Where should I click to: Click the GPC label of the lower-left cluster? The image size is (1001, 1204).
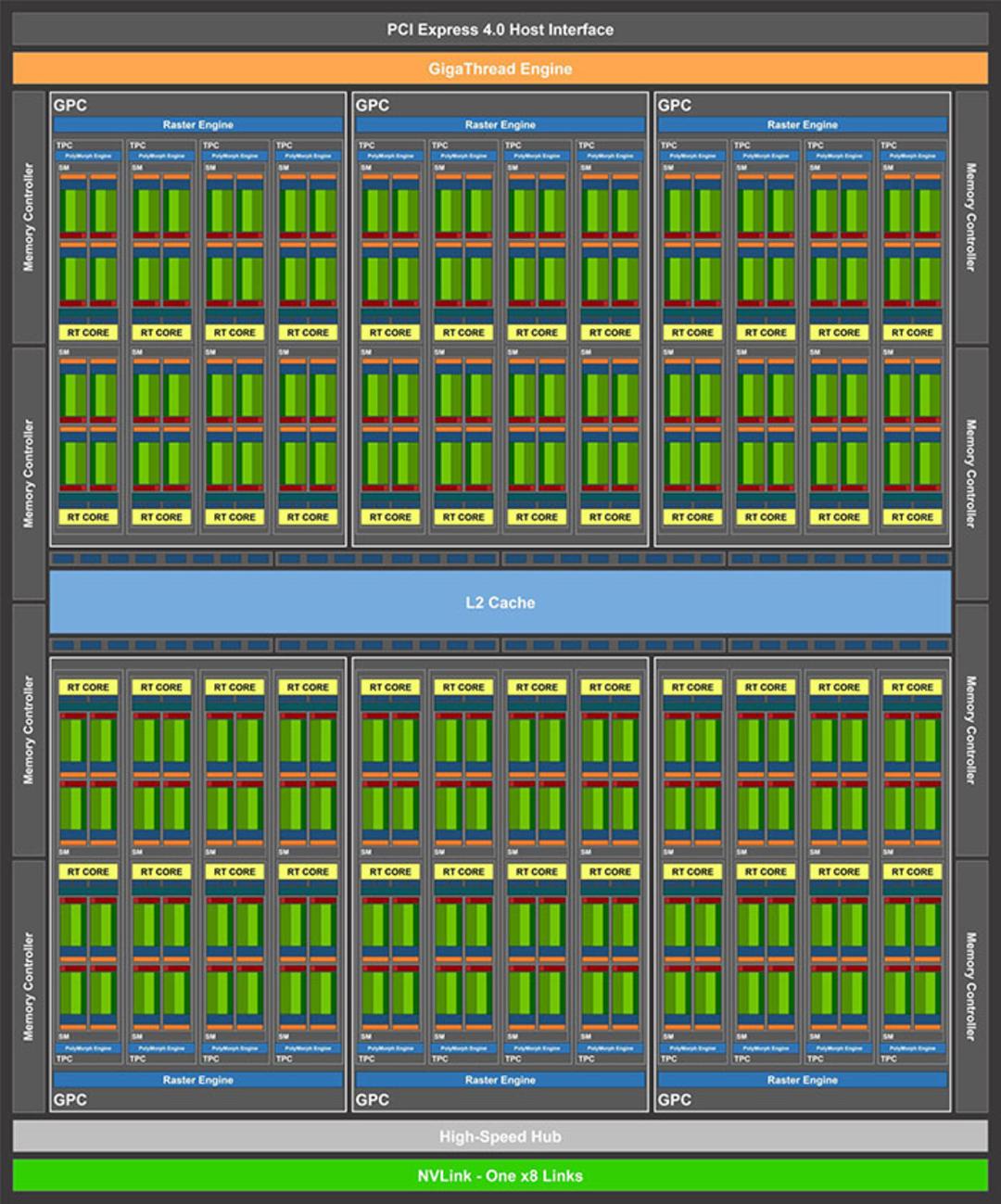[x=70, y=1099]
